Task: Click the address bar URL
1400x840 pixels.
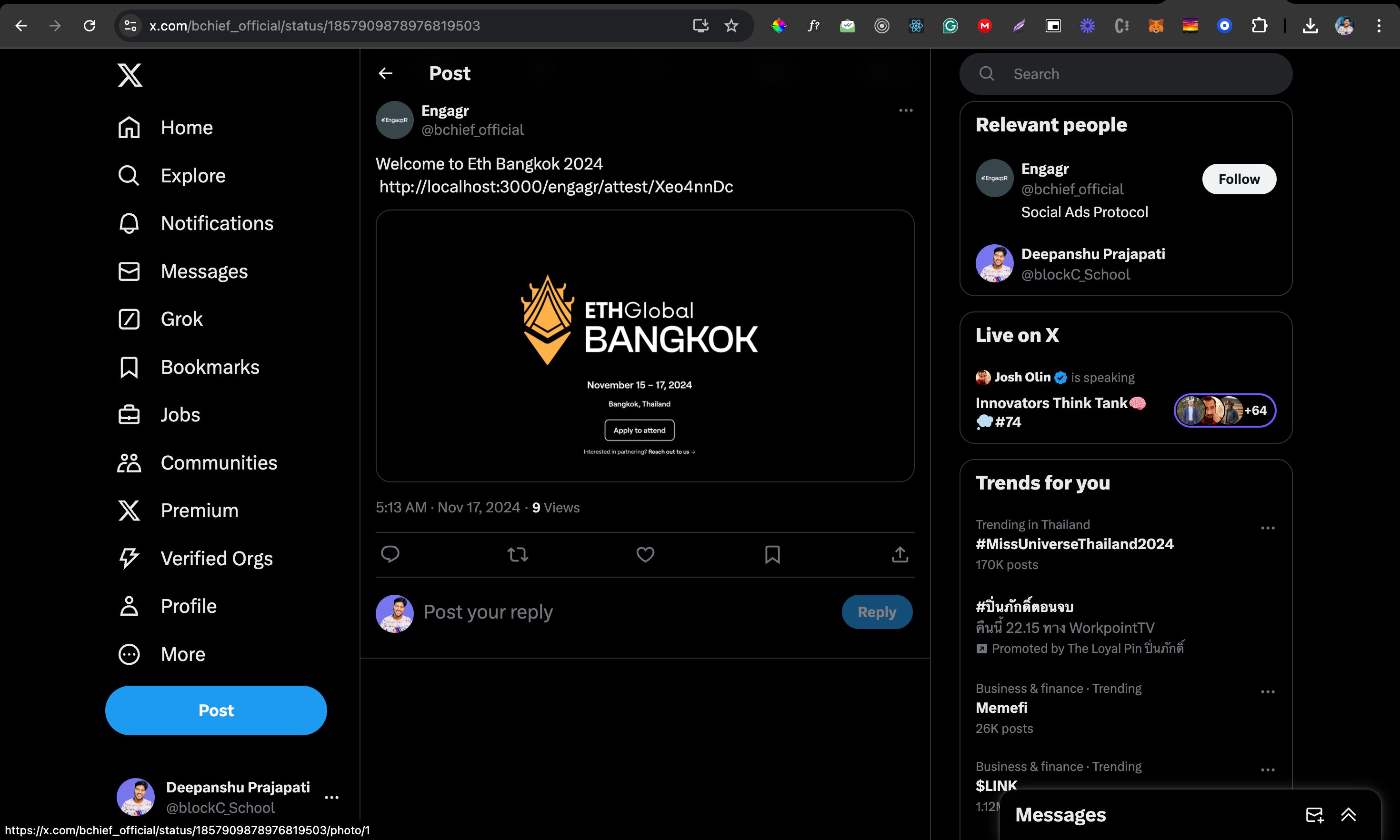Action: coord(315,25)
